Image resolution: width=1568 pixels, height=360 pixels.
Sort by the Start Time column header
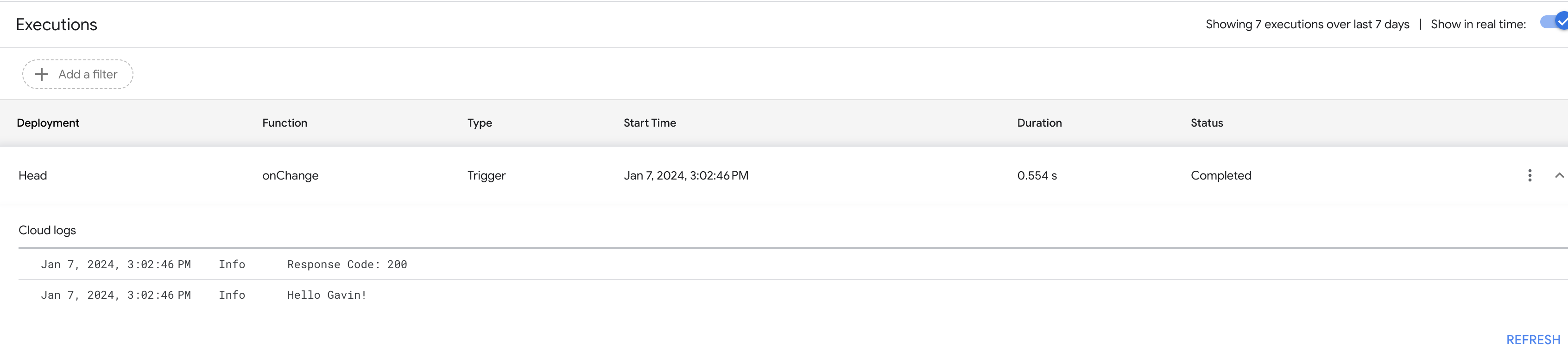tap(649, 123)
